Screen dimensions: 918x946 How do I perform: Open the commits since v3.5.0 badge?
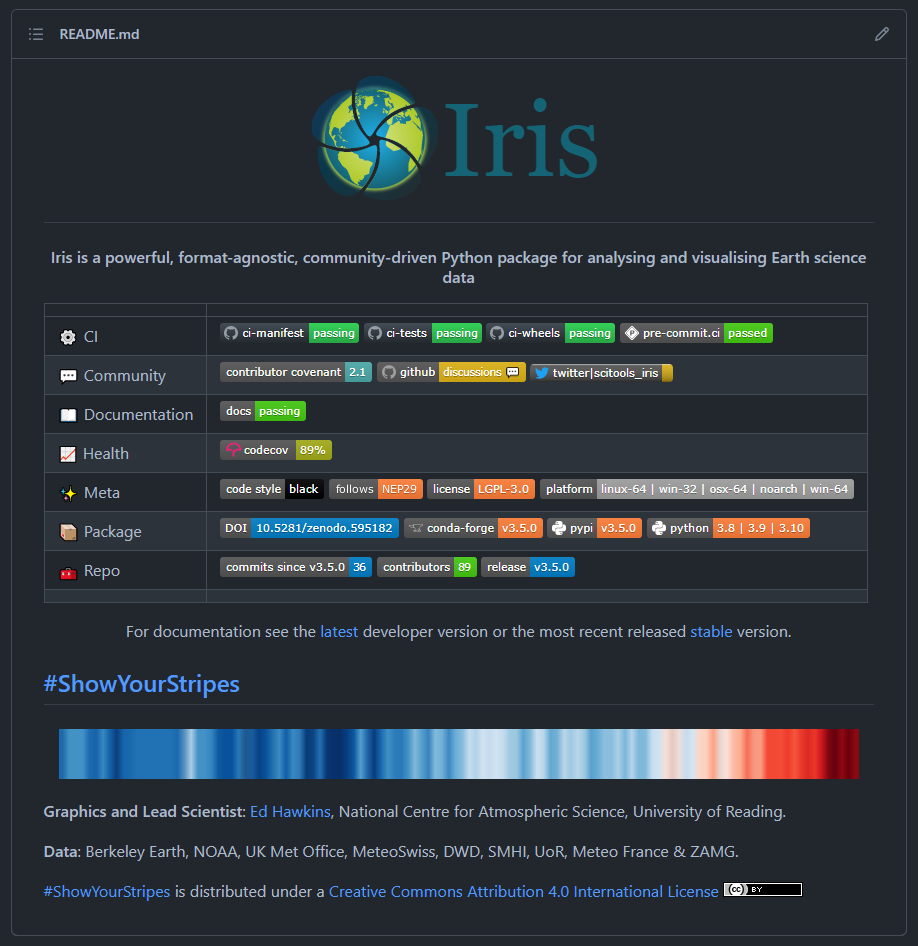point(296,567)
